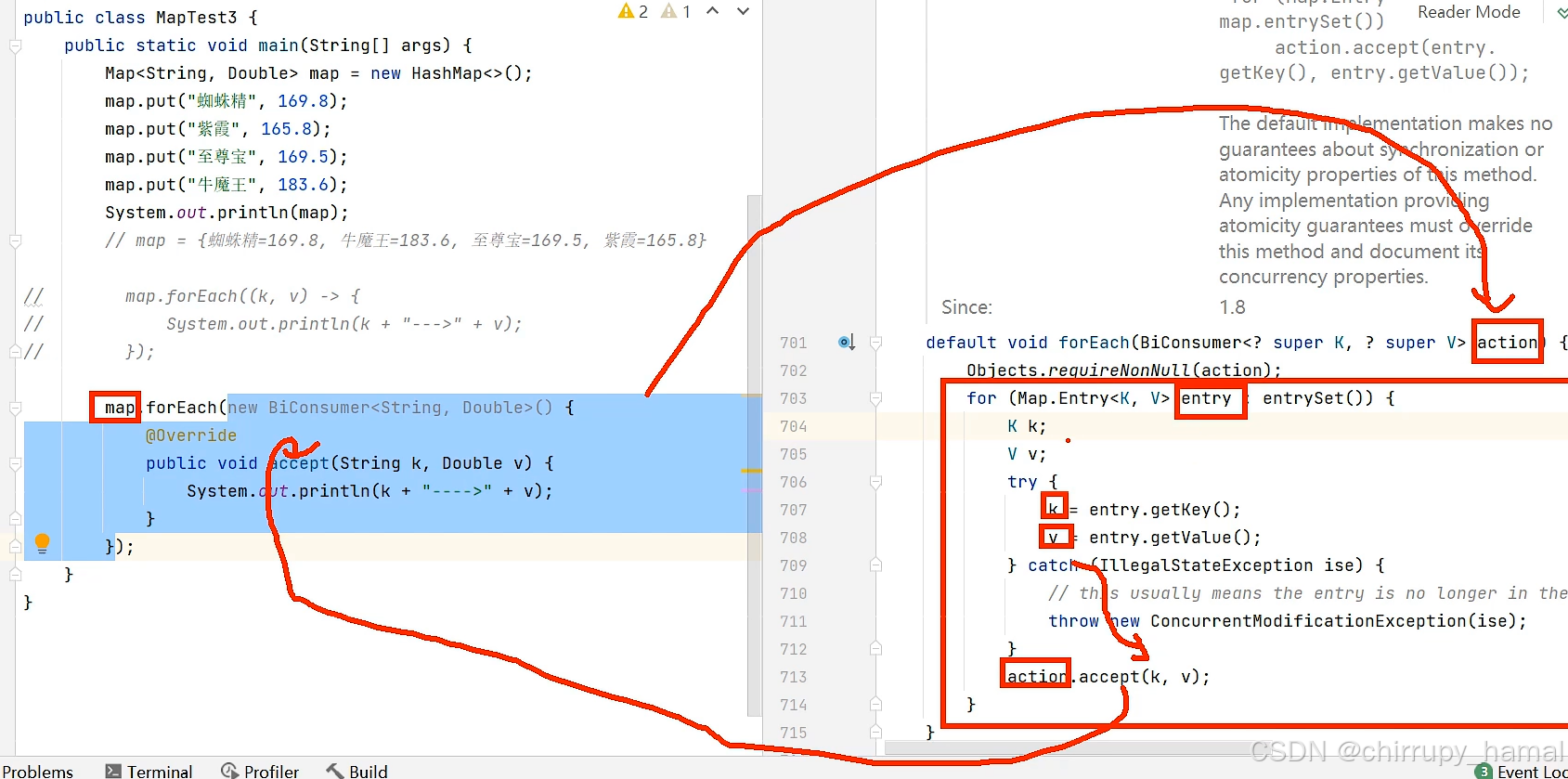Click the yellow intention light bulb
Image resolution: width=1568 pixels, height=779 pixels.
(42, 544)
